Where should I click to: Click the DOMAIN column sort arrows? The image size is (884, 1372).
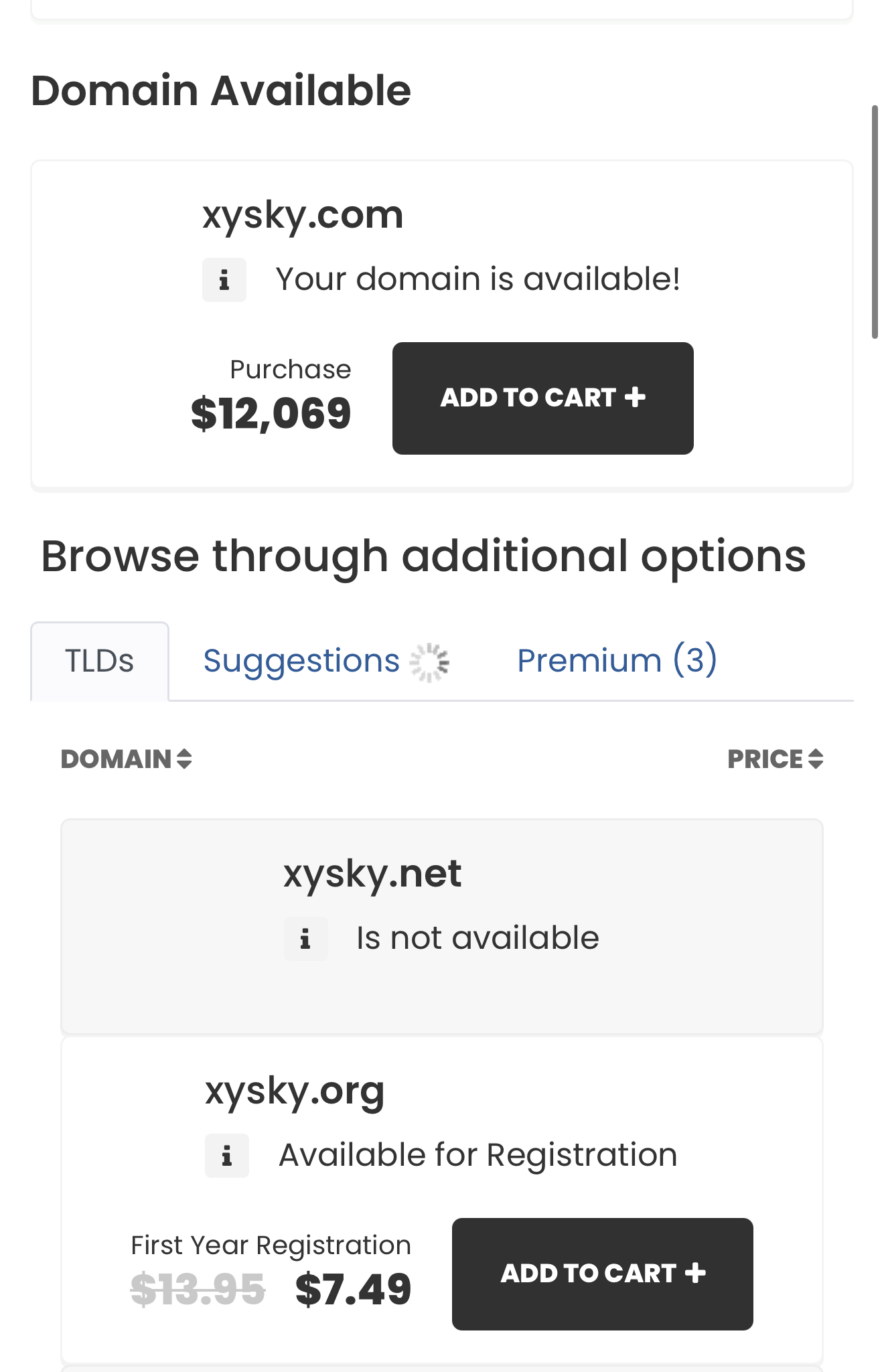(185, 759)
